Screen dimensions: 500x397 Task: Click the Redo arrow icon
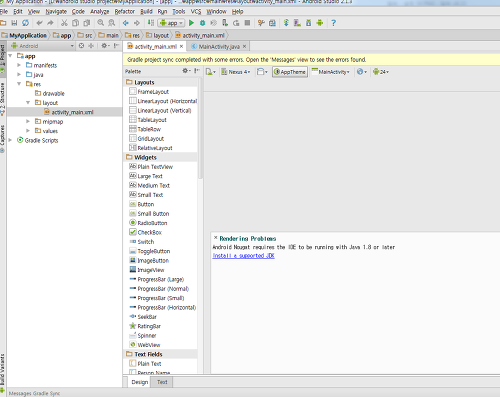50,23
